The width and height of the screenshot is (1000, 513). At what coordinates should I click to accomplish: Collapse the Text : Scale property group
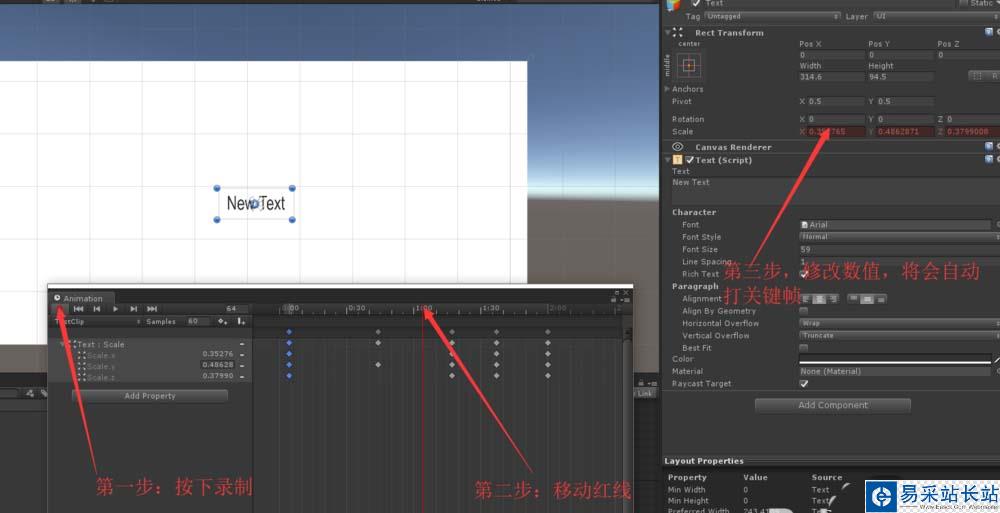coord(64,345)
